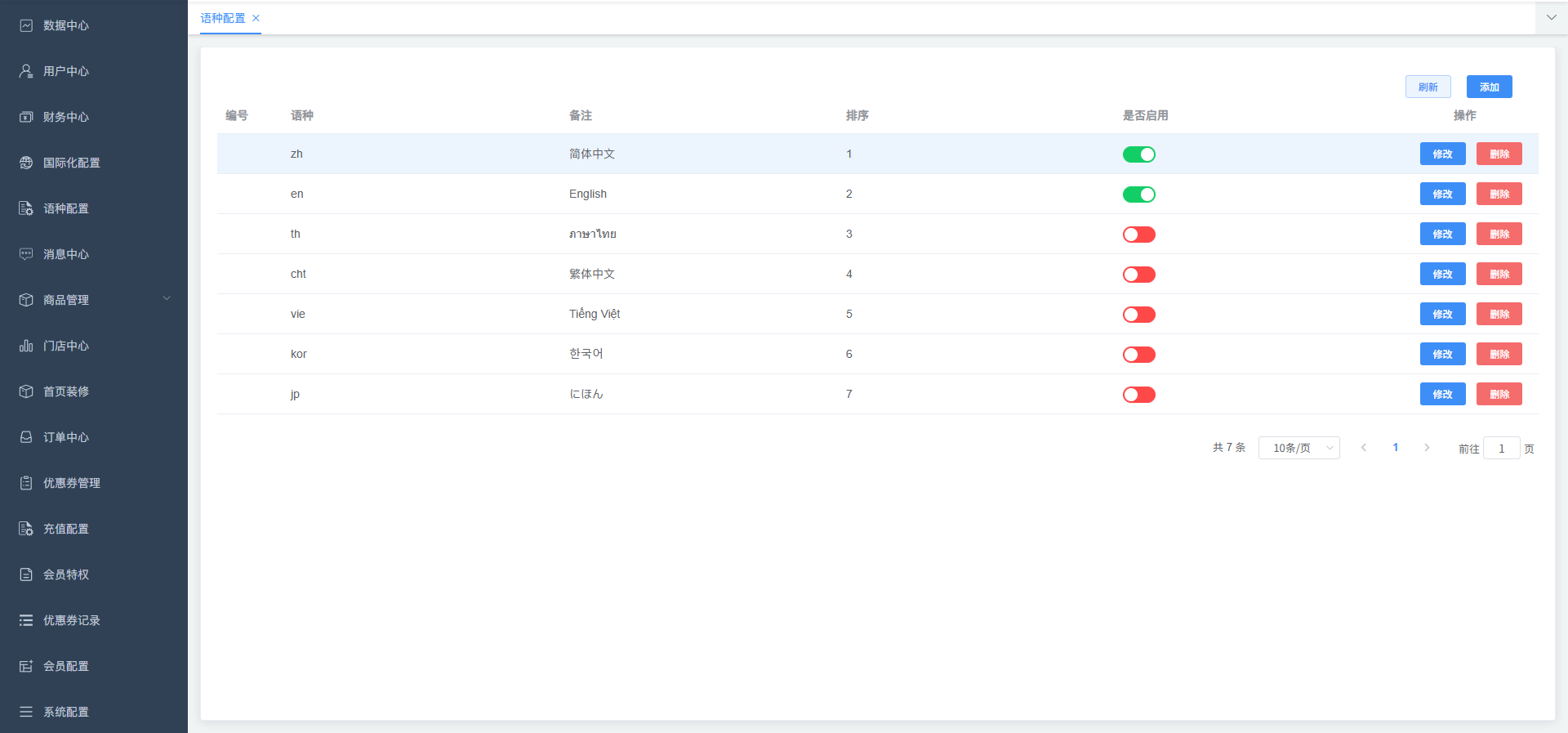Open the 系统配置 menu item
The image size is (1568, 733).
[66, 712]
